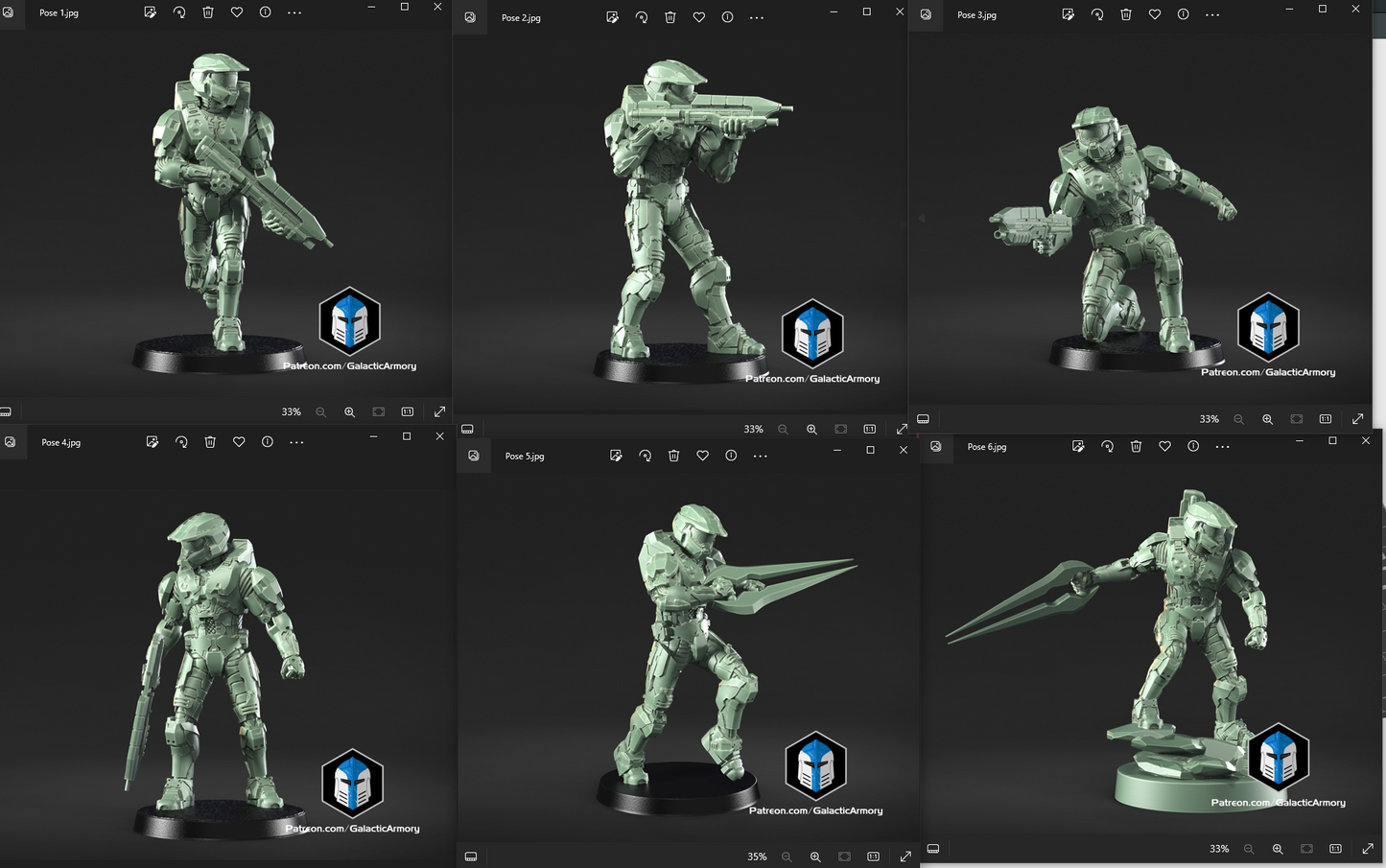1386x868 pixels.
Task: Click the edit image icon in Pose 1.jpg window
Action: [x=150, y=12]
